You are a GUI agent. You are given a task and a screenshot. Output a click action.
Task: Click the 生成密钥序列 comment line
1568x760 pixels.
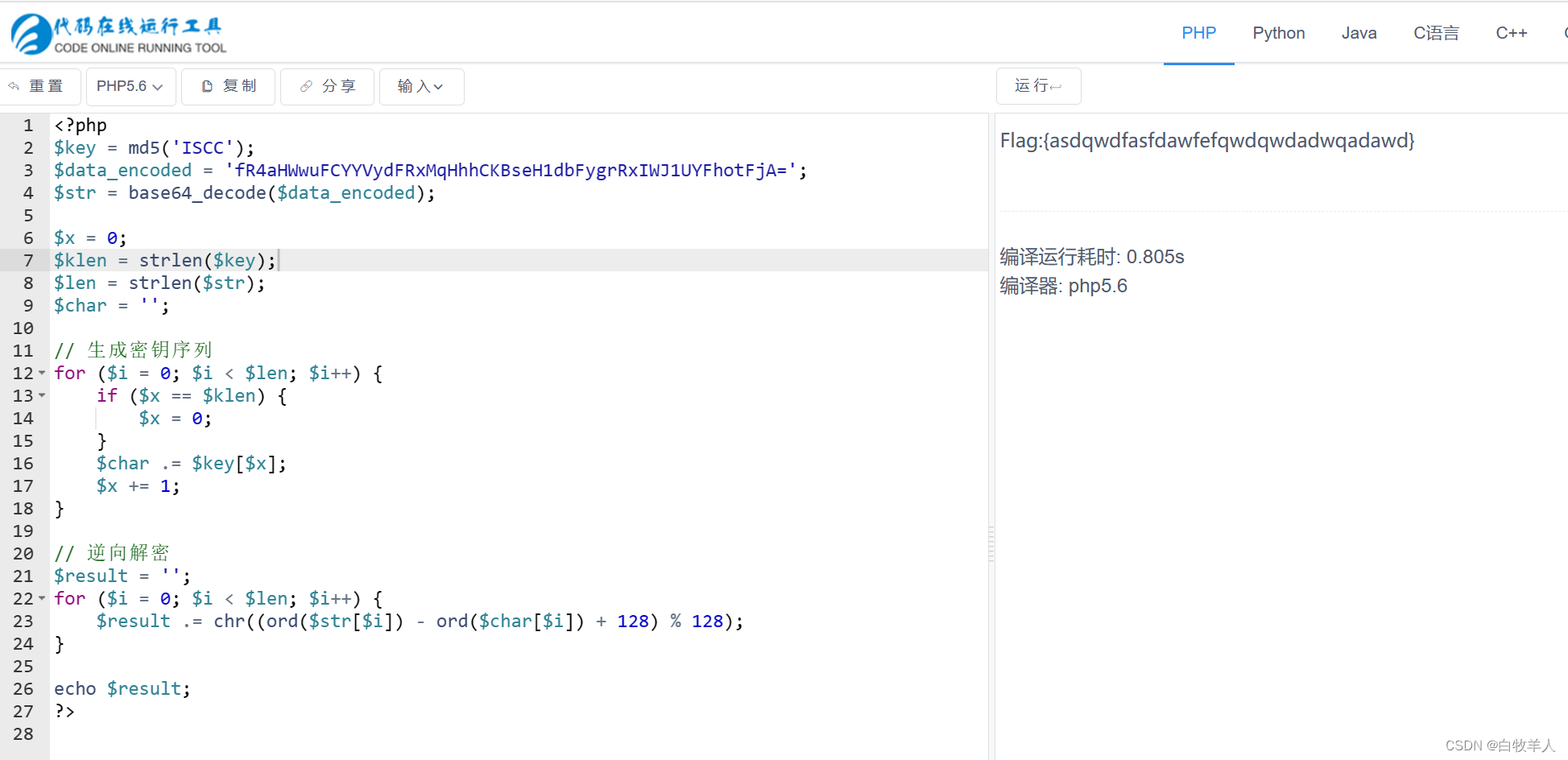133,350
